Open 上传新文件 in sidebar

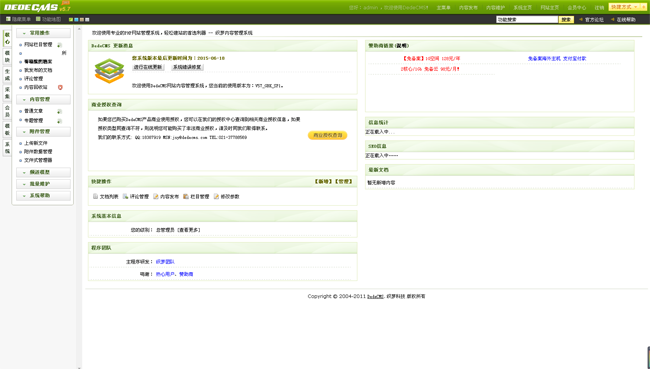36,143
